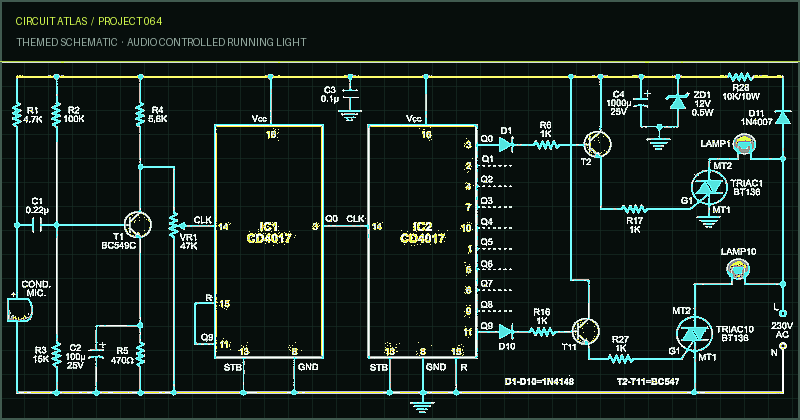
Task: Click the R2 100K resistor symbol
Action: [x=56, y=115]
